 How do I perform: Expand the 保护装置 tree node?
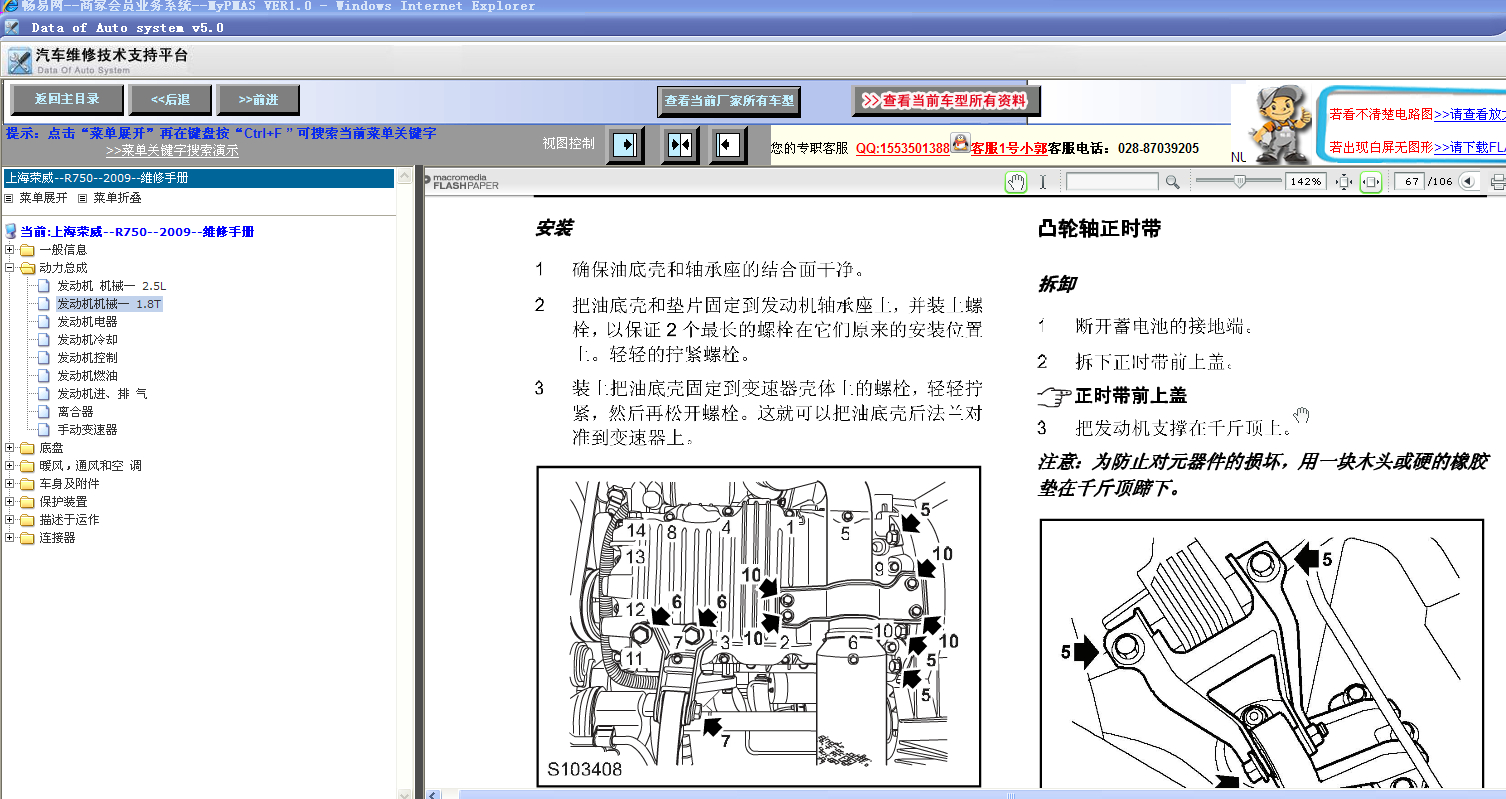pos(10,502)
